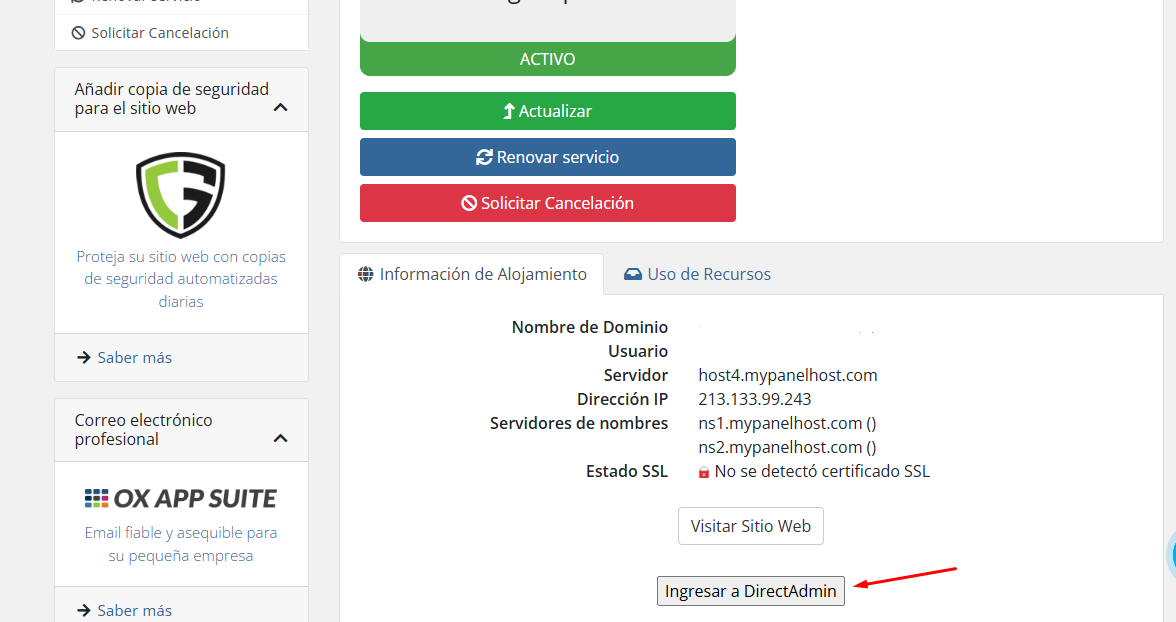The image size is (1176, 622).
Task: Collapse the Correo electrónico profesional panel
Action: (x=281, y=438)
